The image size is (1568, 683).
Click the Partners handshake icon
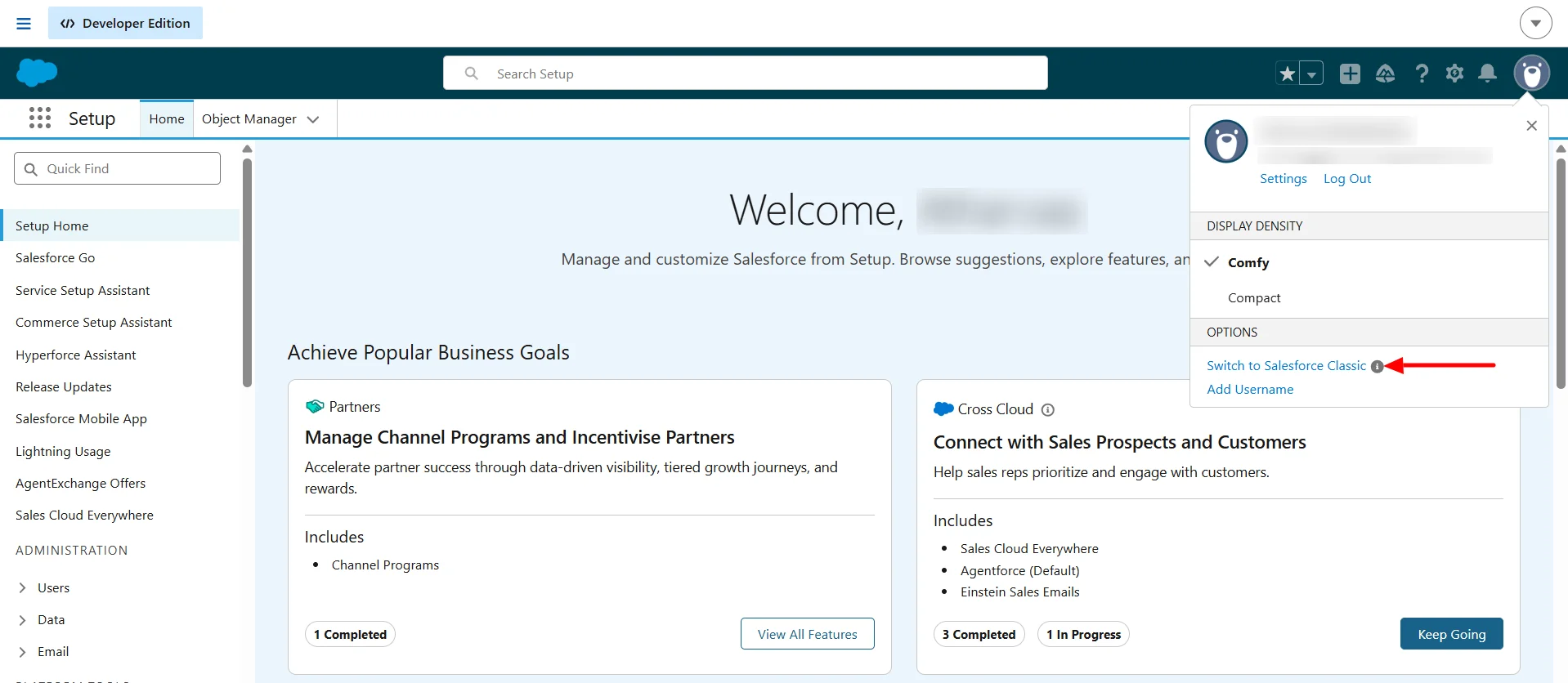(315, 407)
